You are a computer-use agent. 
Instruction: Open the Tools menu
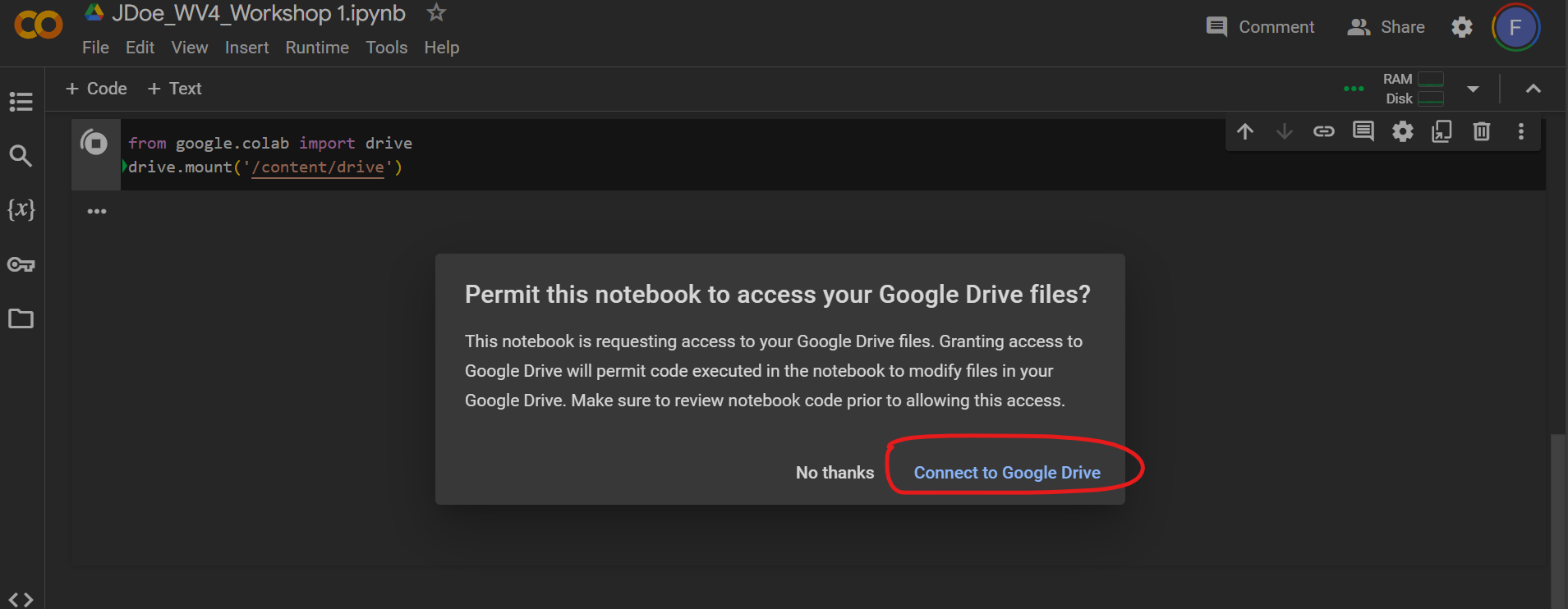(x=386, y=48)
